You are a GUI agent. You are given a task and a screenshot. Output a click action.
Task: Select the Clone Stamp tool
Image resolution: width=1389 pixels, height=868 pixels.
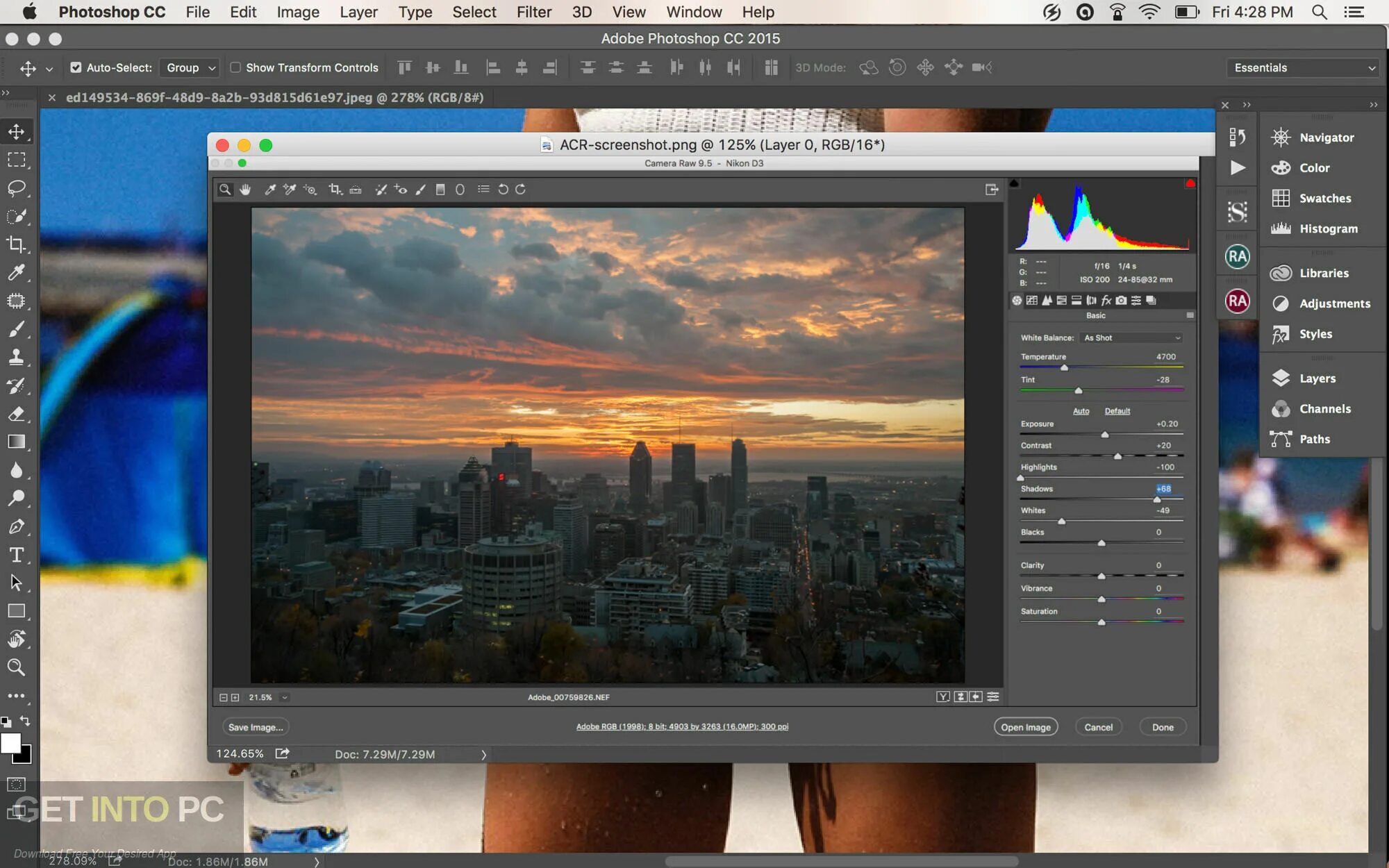pyautogui.click(x=17, y=357)
